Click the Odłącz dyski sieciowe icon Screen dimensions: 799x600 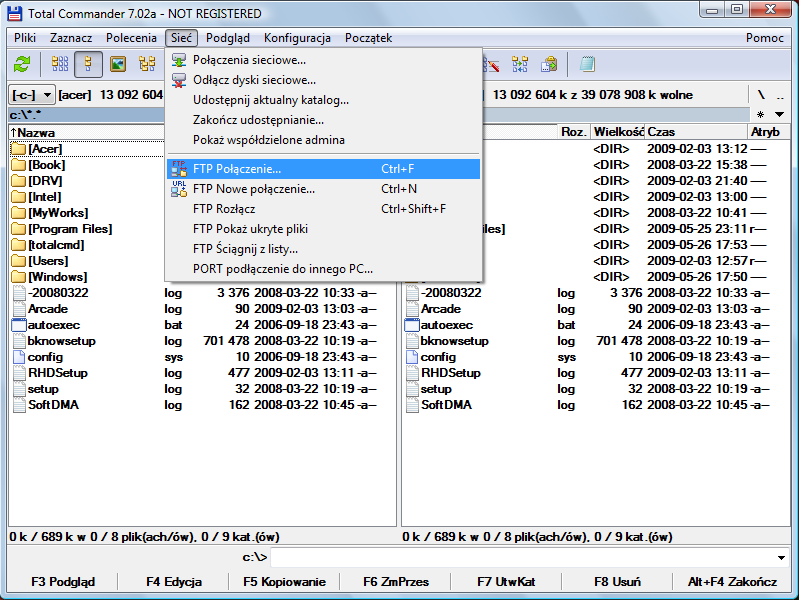(179, 80)
